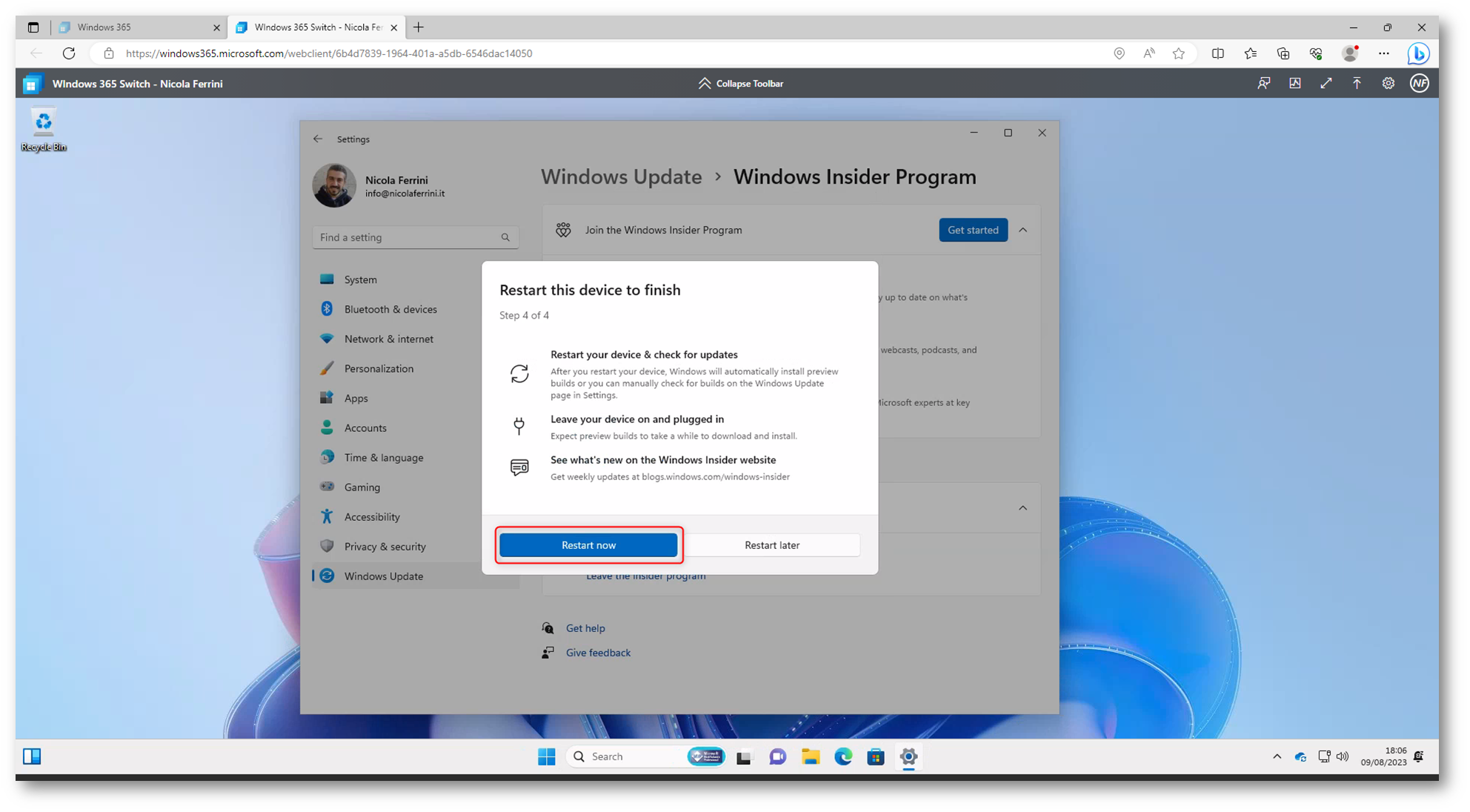Click the fullscreen arrows icon in the toolbar
The height and width of the screenshot is (812, 1470).
[1326, 84]
